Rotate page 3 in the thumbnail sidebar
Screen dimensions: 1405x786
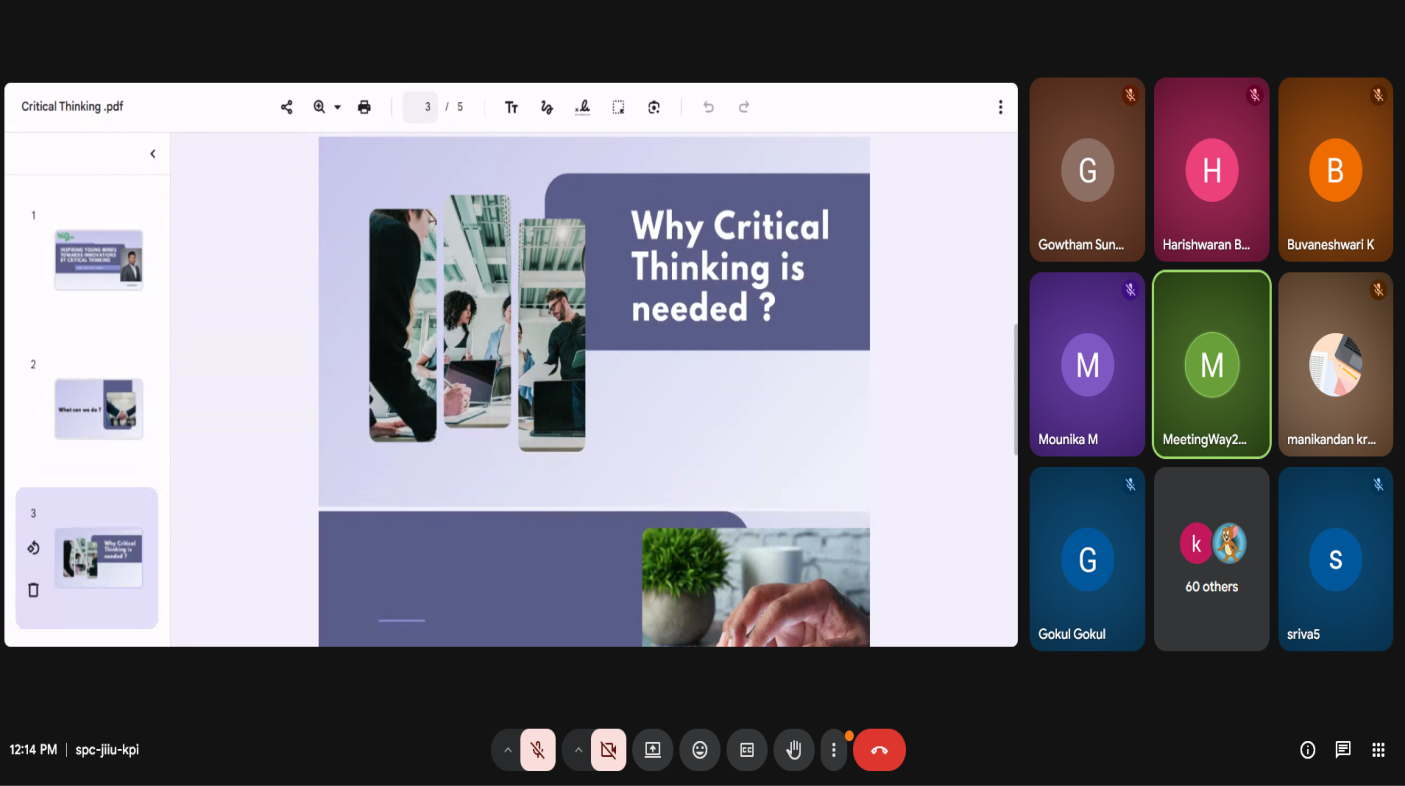point(33,547)
